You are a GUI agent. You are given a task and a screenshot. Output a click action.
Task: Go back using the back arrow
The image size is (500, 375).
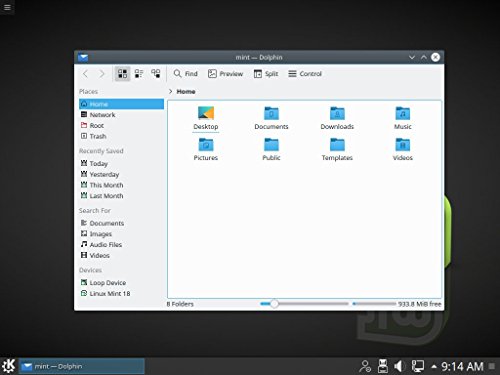[x=85, y=74]
